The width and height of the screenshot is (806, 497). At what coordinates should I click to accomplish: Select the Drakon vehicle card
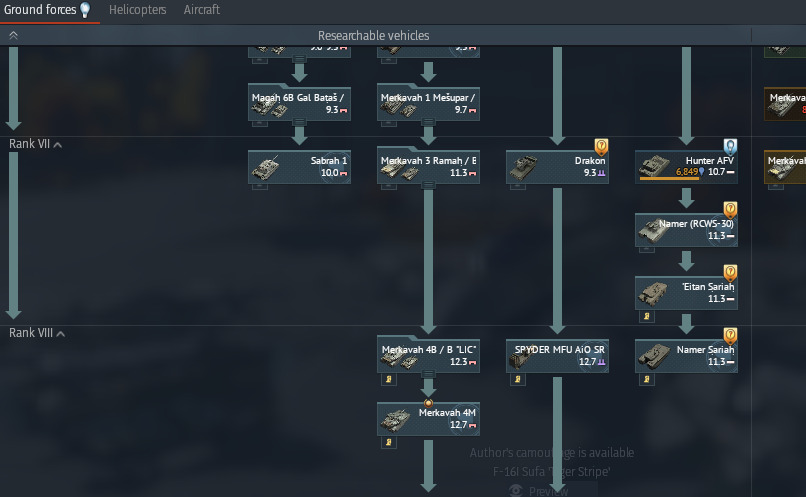[557, 167]
